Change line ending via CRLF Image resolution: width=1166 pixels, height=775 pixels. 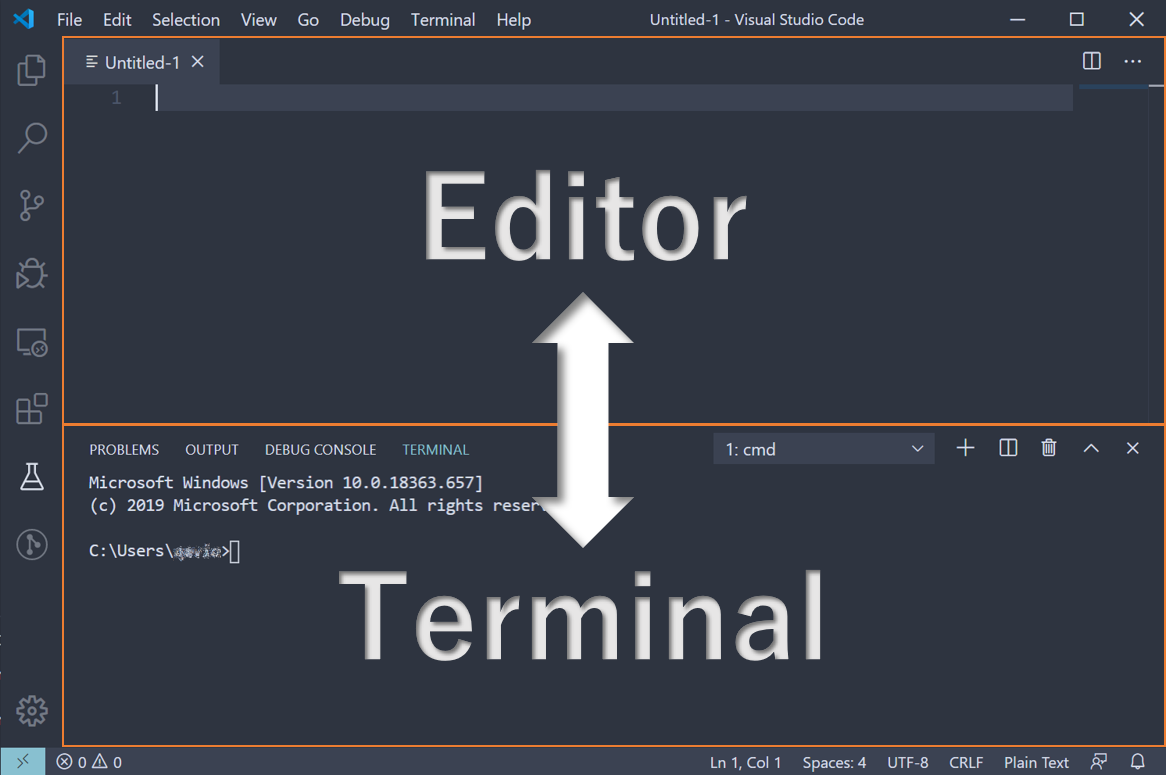click(x=966, y=762)
